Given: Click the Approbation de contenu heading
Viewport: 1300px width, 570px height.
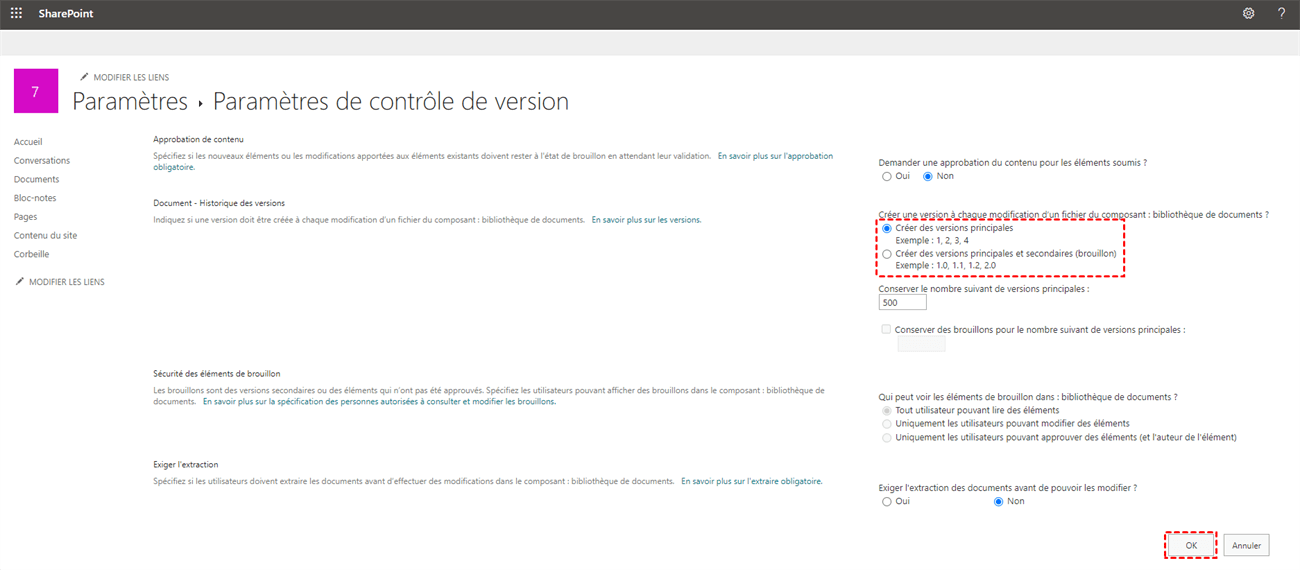Looking at the screenshot, I should pyautogui.click(x=198, y=139).
